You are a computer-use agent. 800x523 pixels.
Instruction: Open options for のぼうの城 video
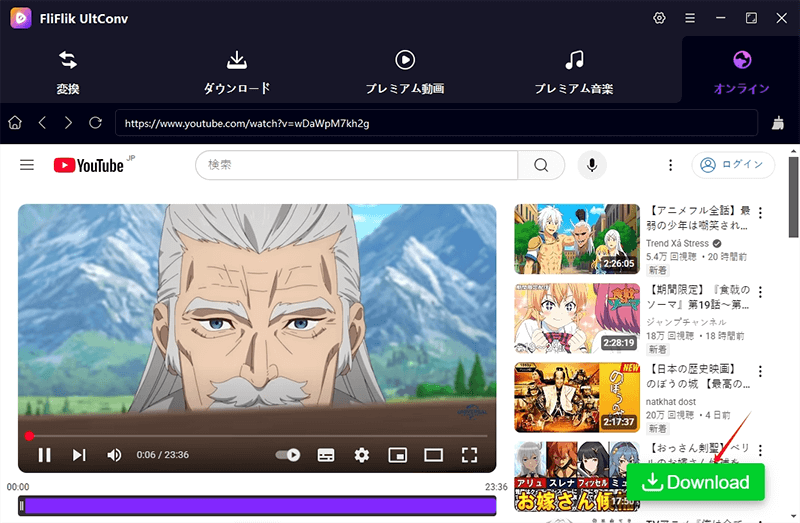(760, 371)
